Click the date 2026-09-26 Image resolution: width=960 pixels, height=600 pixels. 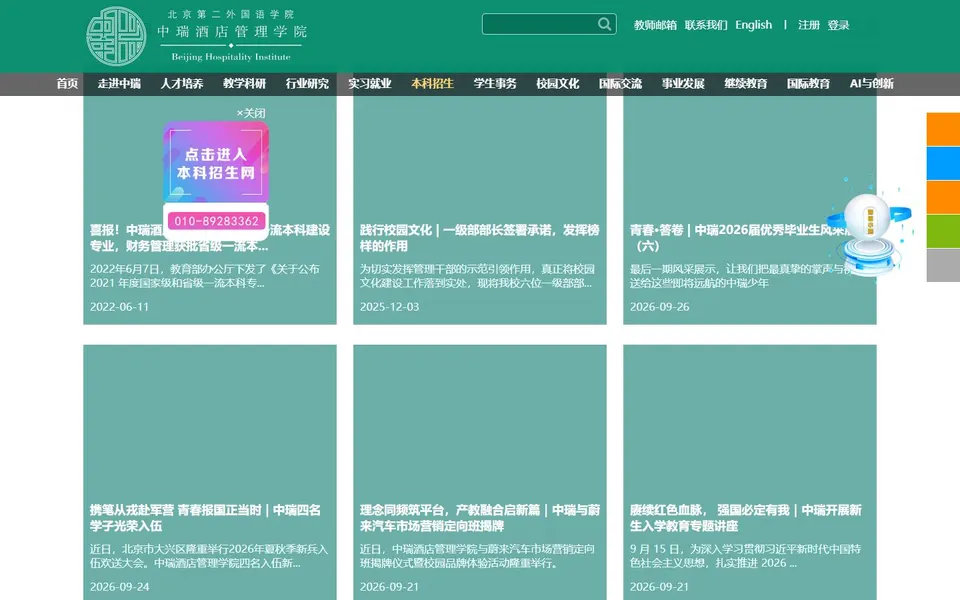[x=659, y=307]
